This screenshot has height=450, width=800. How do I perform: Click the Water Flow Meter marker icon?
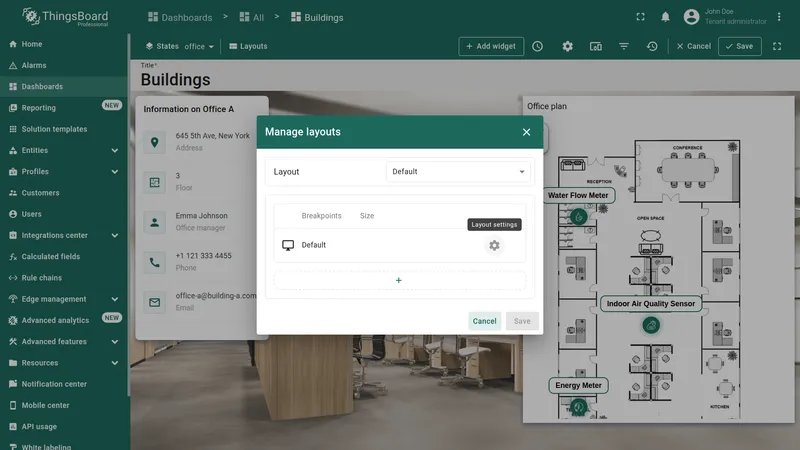pos(579,217)
